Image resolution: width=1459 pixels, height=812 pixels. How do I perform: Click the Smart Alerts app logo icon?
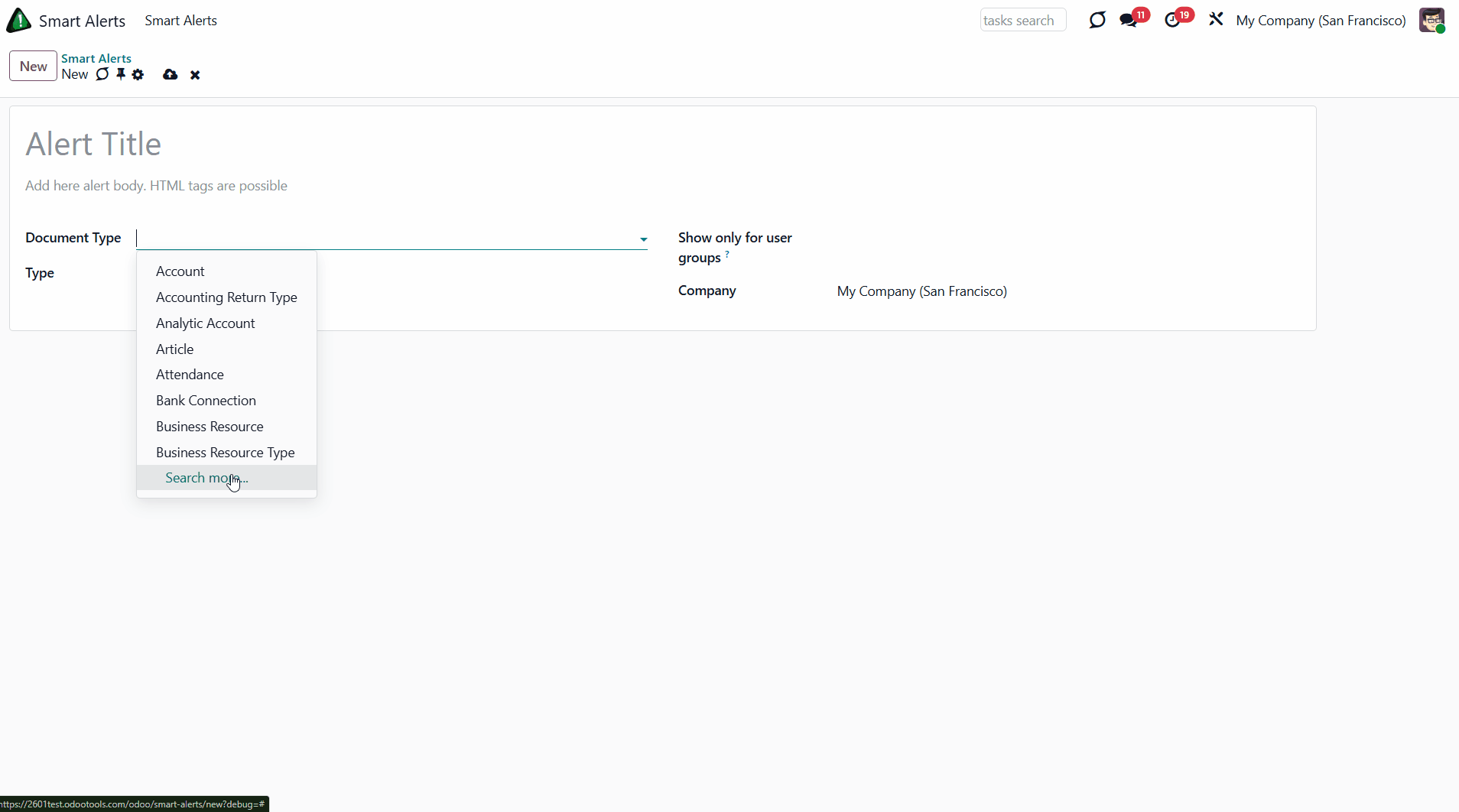tap(19, 21)
